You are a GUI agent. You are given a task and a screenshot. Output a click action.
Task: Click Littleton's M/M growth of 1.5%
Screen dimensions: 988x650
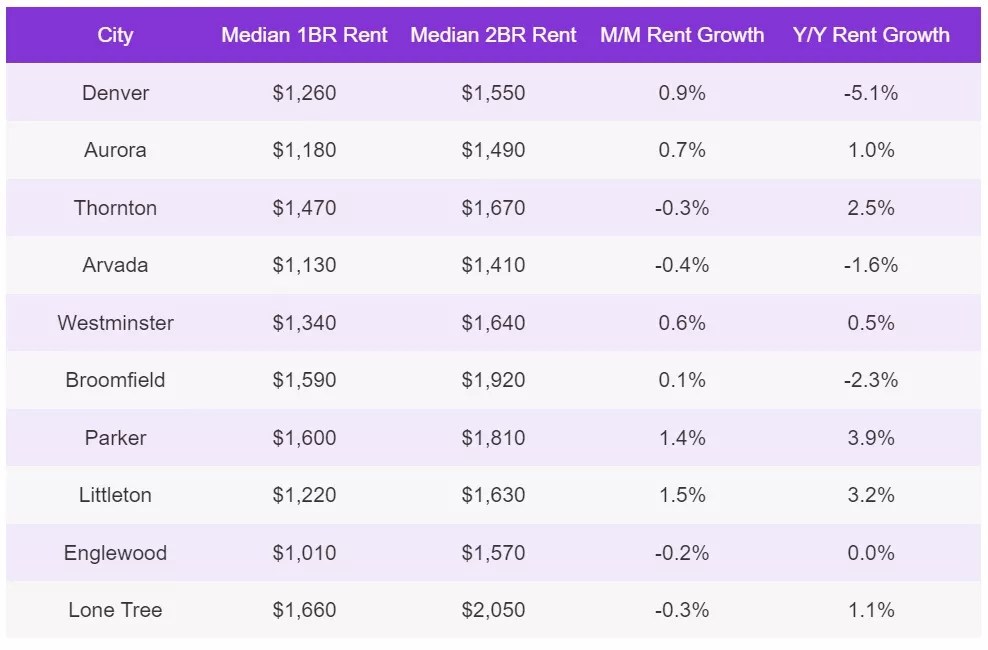point(682,495)
